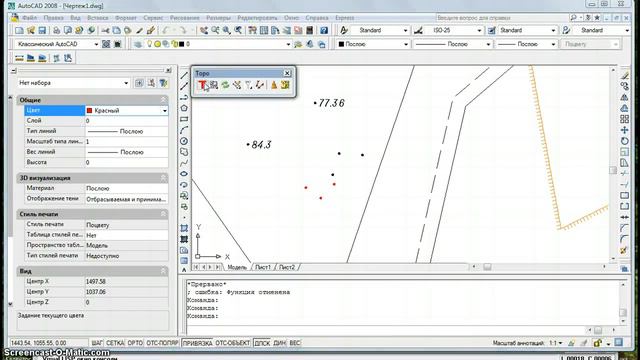Click the Центр X value 1497.58
Viewport: 640px width, 360px height.
click(127, 282)
